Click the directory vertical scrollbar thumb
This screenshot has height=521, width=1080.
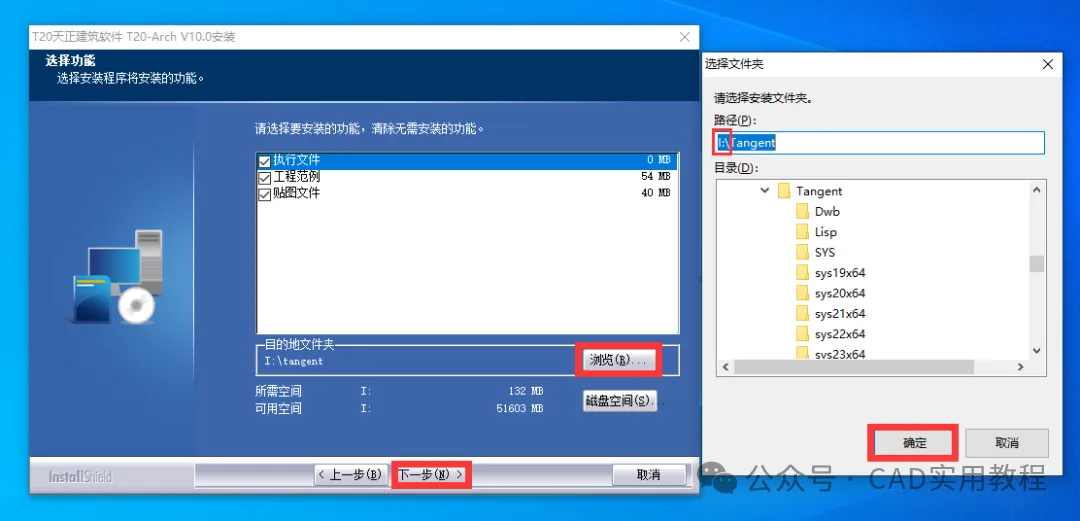pyautogui.click(x=1037, y=264)
